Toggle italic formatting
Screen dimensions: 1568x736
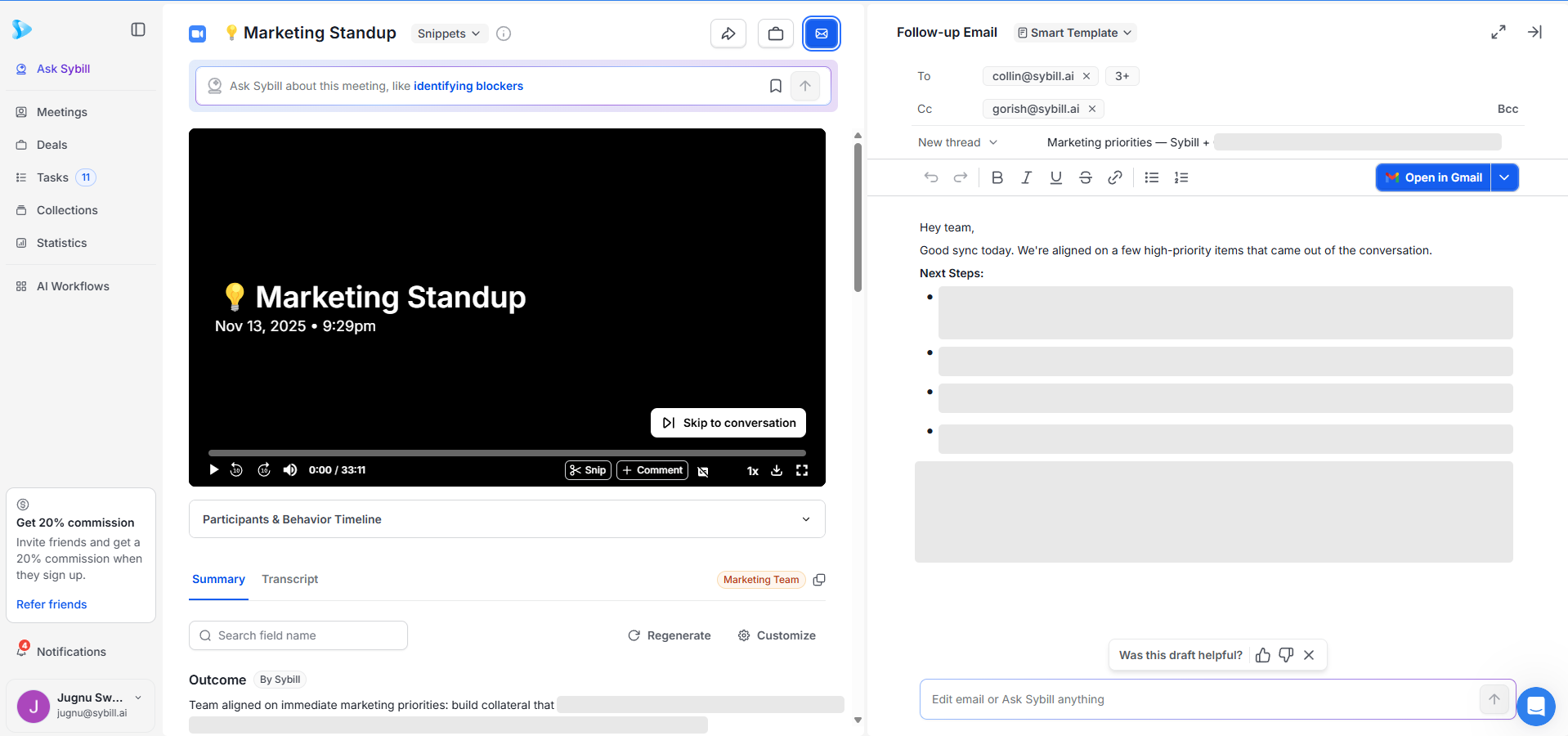[x=1027, y=177]
